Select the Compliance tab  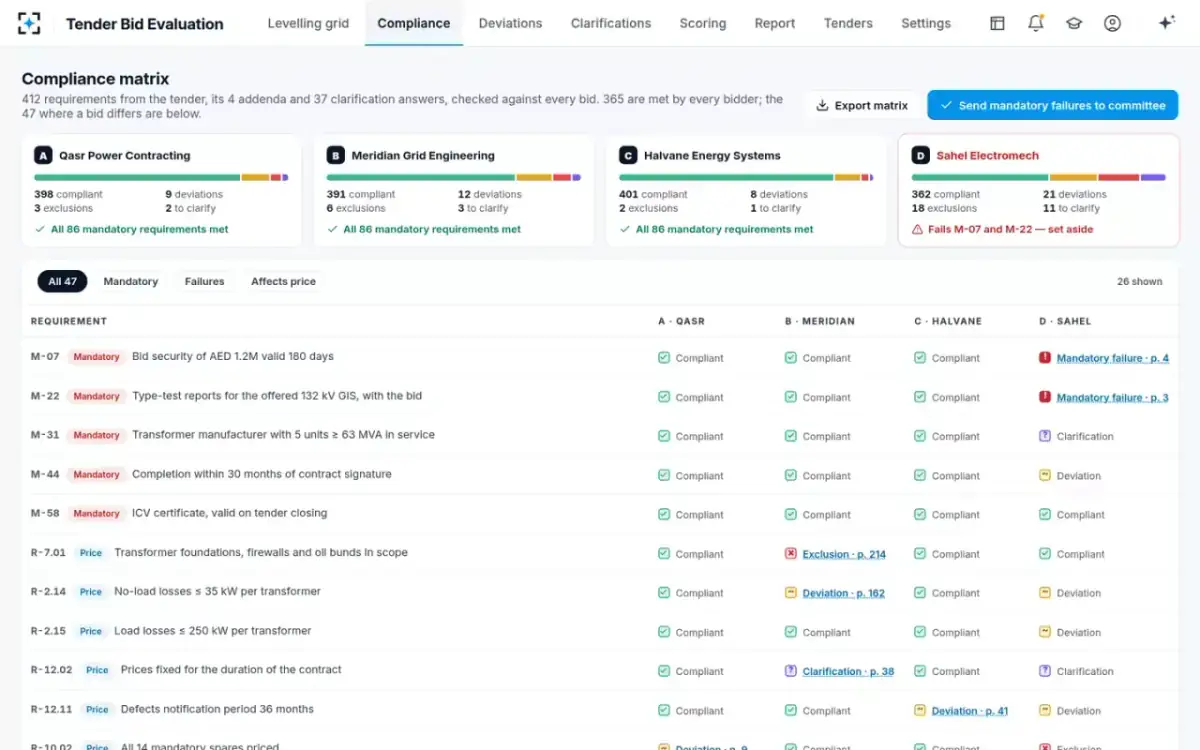tap(414, 23)
